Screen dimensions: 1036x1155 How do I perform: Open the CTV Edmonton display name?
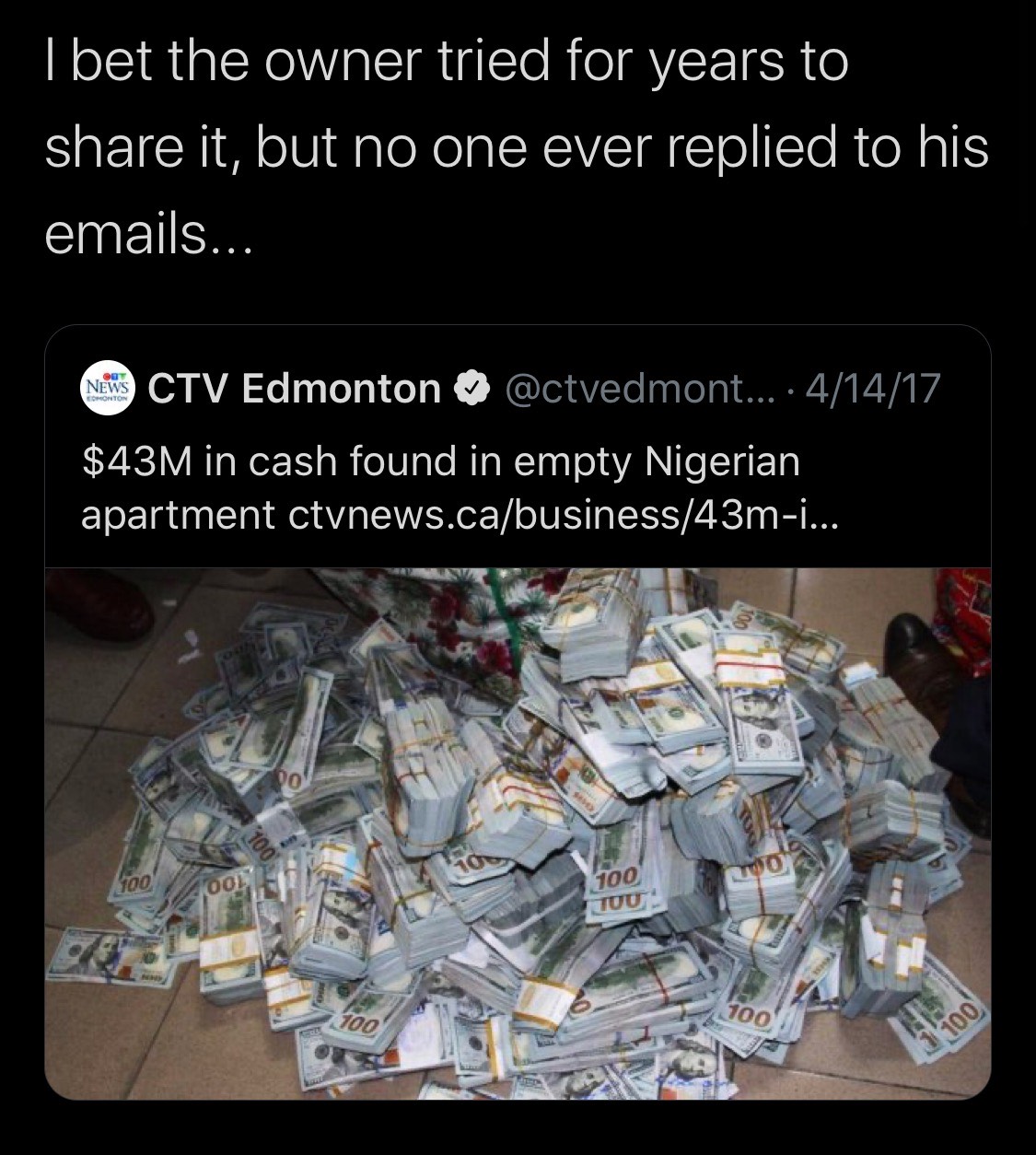[x=295, y=389]
